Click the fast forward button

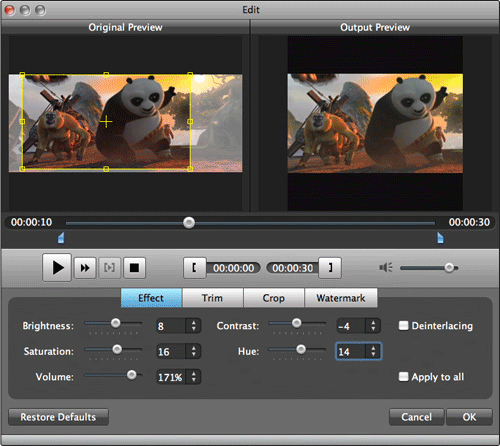pyautogui.click(x=85, y=268)
